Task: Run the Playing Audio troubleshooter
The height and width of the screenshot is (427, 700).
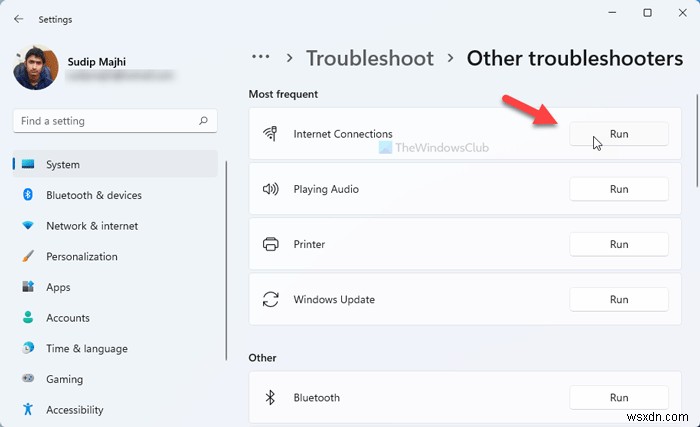Action: click(619, 189)
